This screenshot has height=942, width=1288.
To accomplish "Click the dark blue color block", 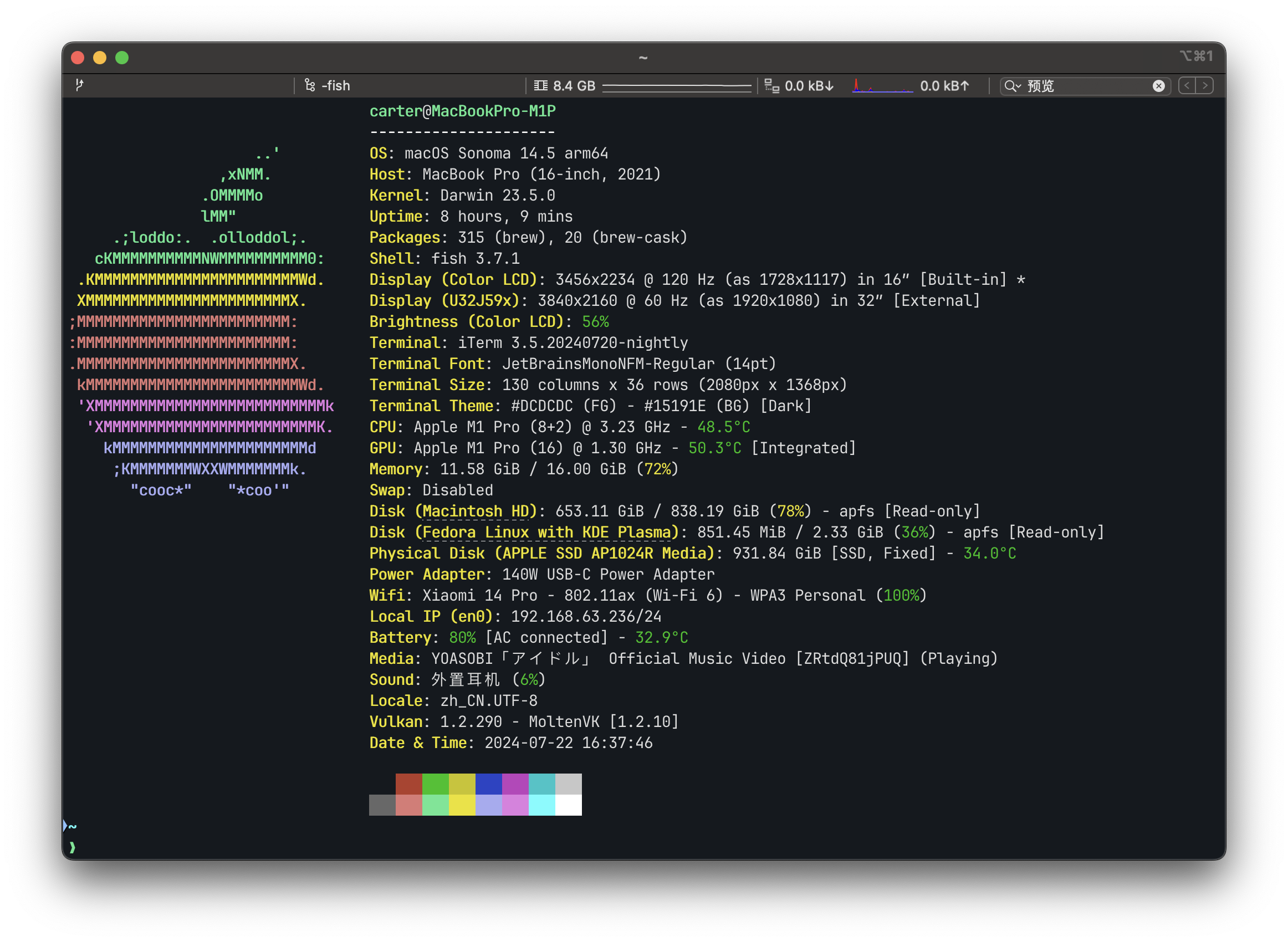I will click(x=489, y=785).
